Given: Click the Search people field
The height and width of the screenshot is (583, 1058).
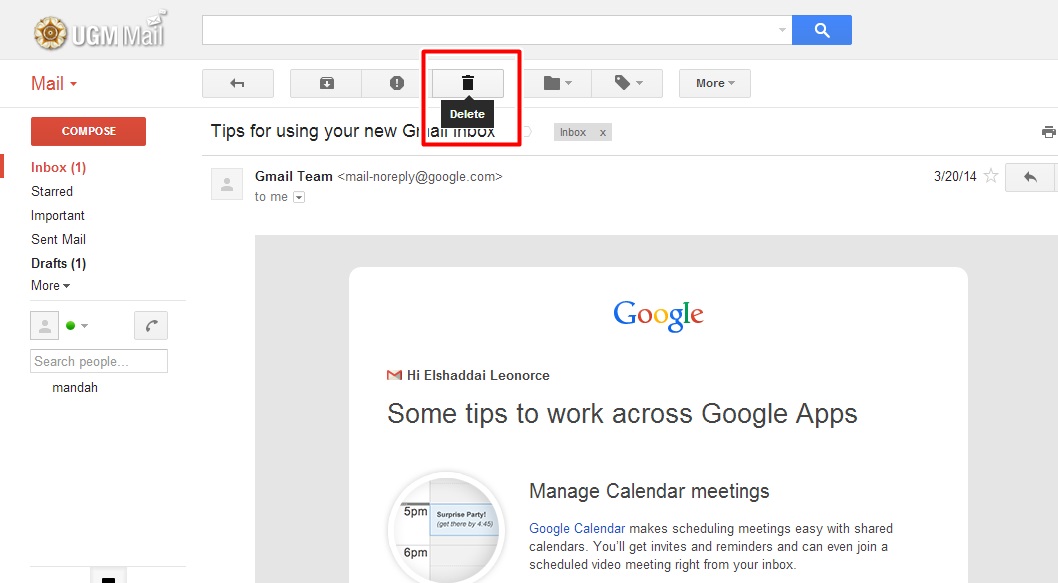Looking at the screenshot, I should click(x=99, y=361).
